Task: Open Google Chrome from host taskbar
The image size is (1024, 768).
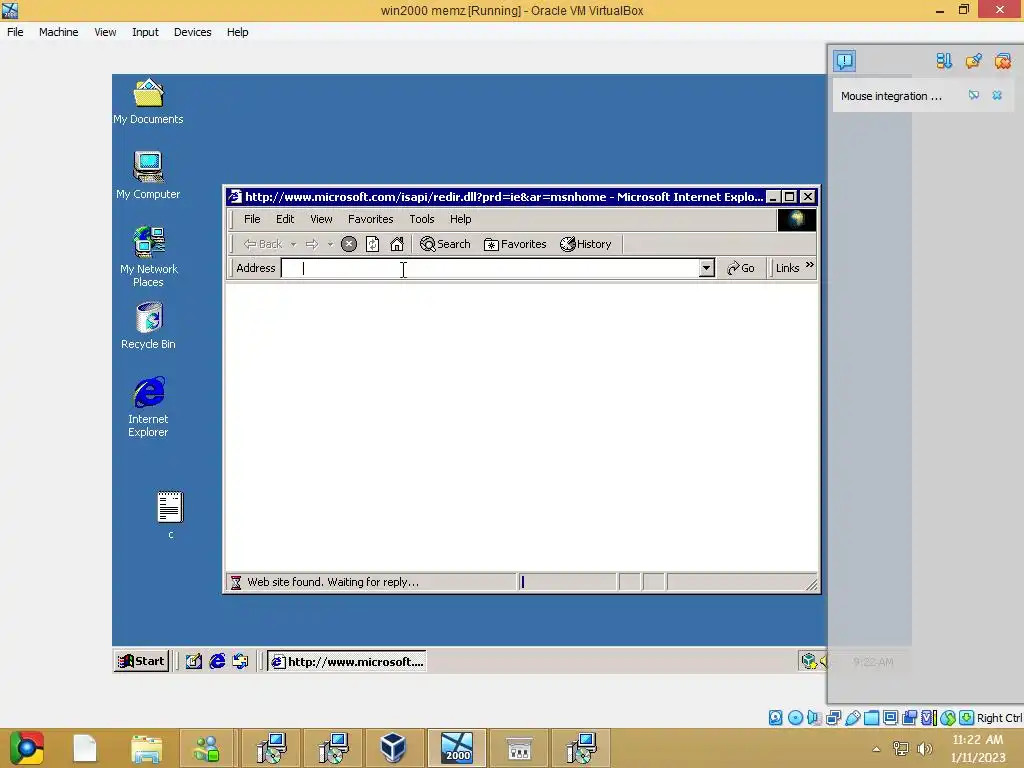Action: pos(27,748)
